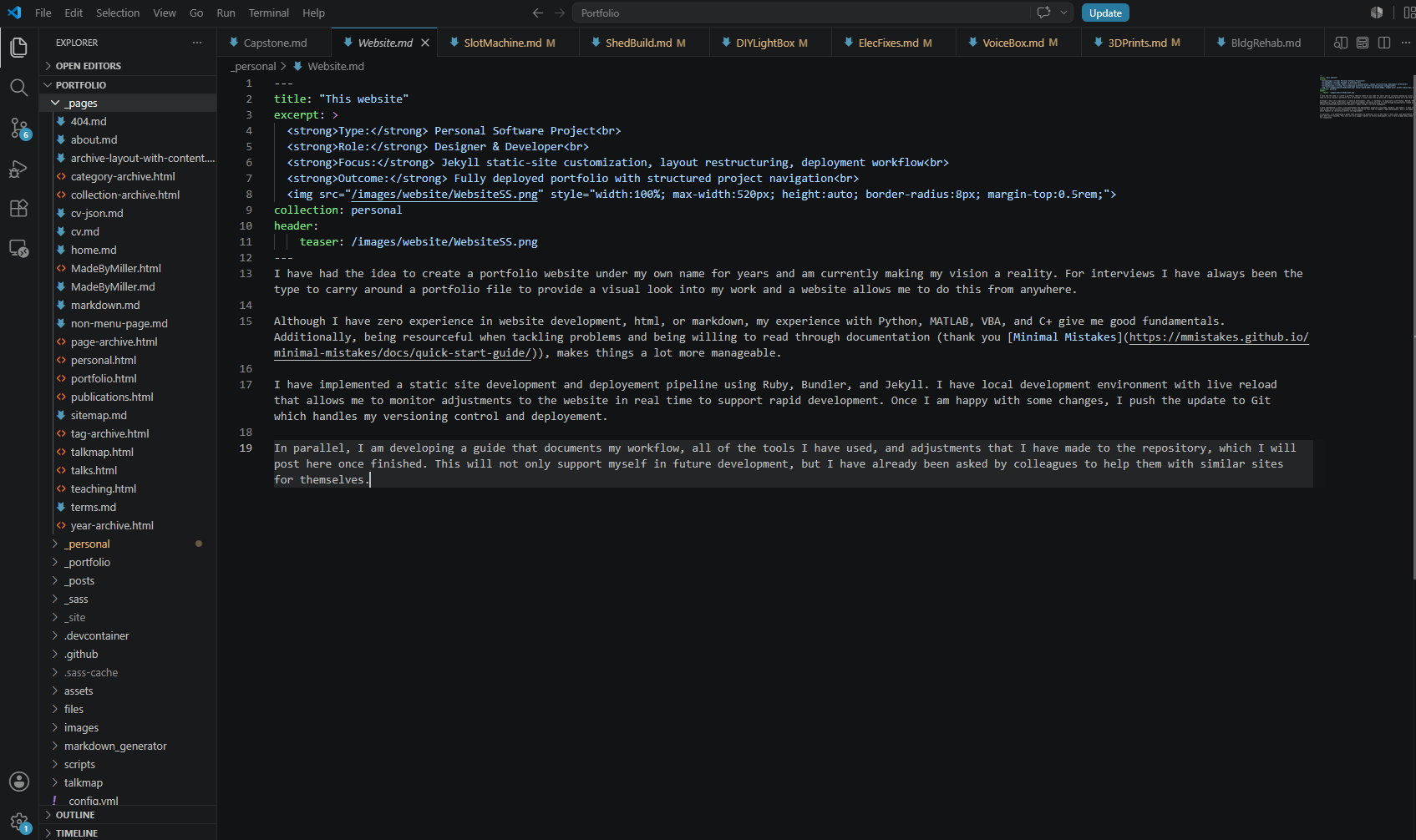Click HTML icon beside personal.html file

click(x=61, y=360)
